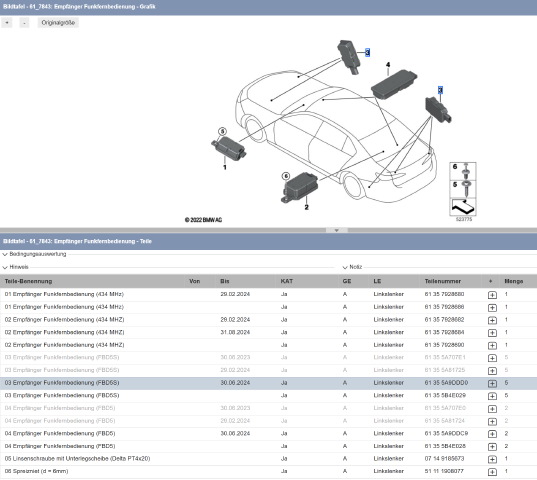This screenshot has height=480, width=537.
Task: Select row 06 Spreizniet (d = 6mm)
Action: (x=268, y=471)
